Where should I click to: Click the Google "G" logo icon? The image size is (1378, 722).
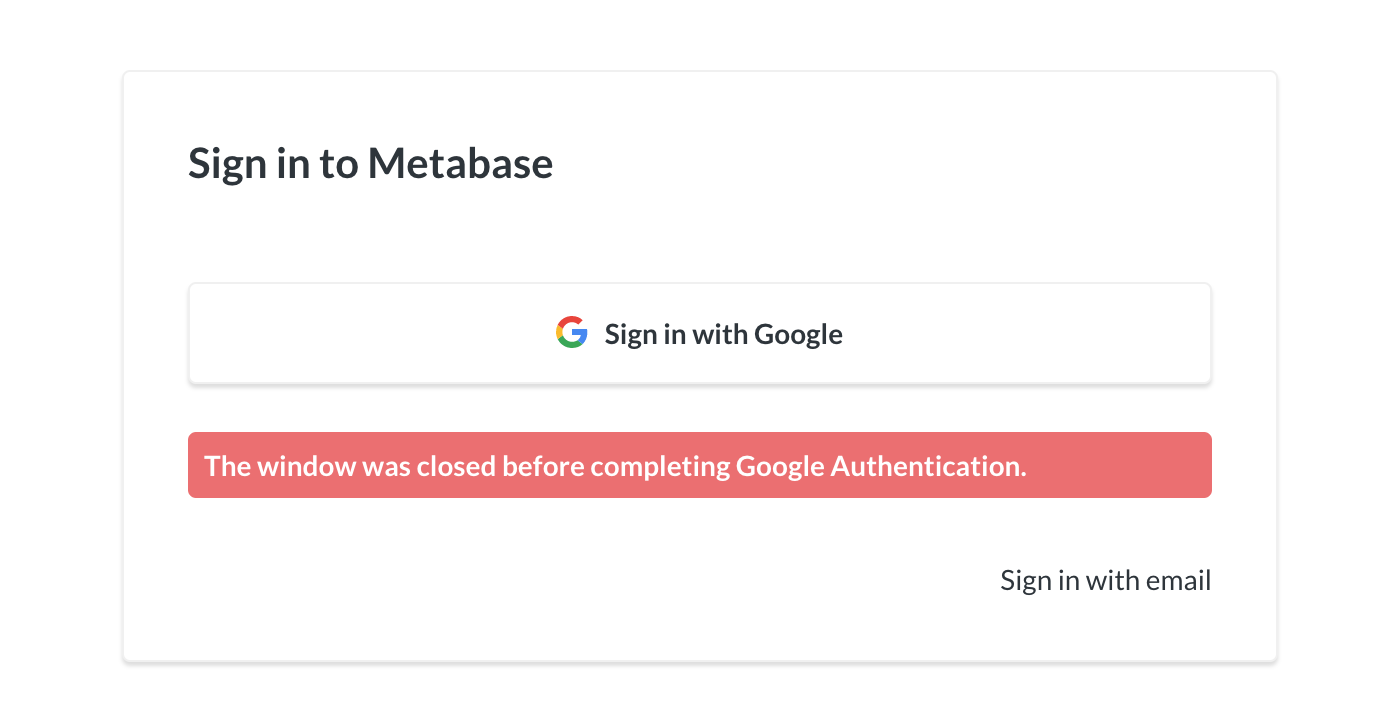(571, 332)
